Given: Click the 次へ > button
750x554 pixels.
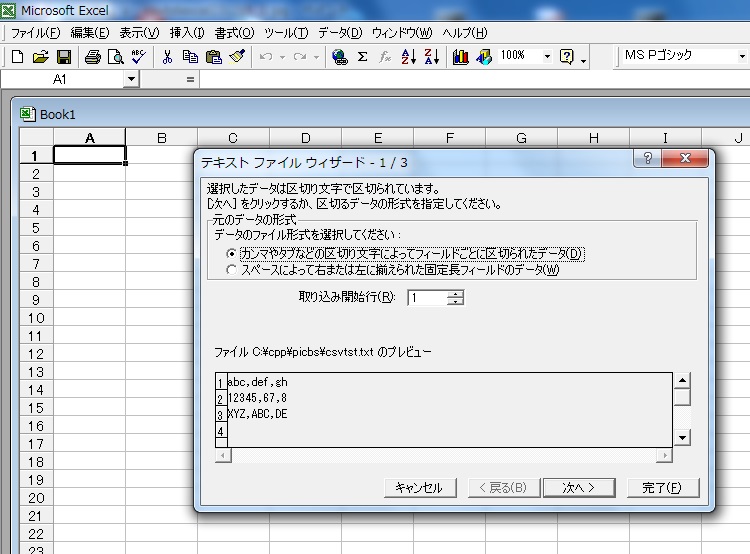Looking at the screenshot, I should tap(579, 488).
